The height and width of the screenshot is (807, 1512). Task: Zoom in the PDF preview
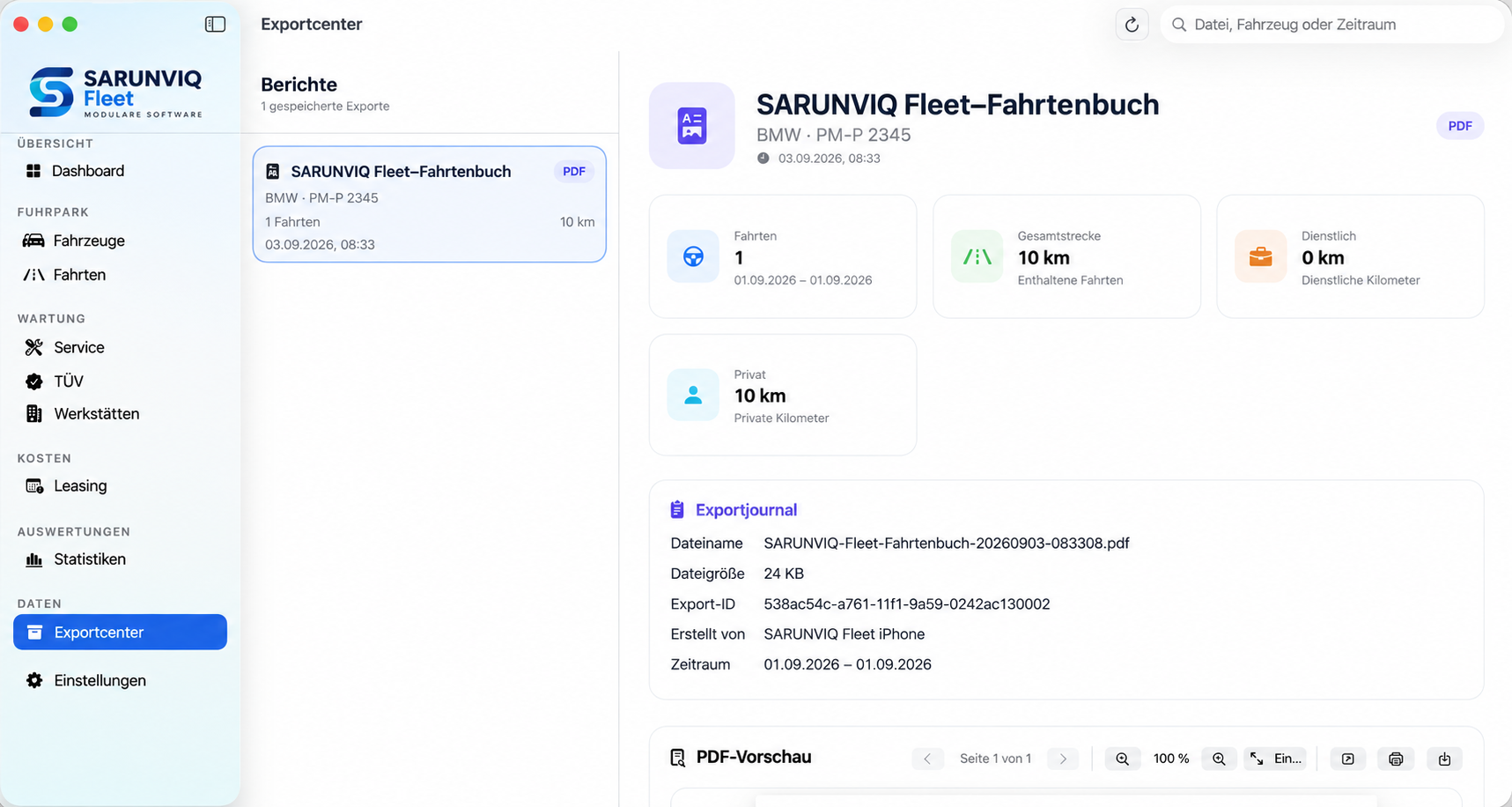pos(1219,759)
